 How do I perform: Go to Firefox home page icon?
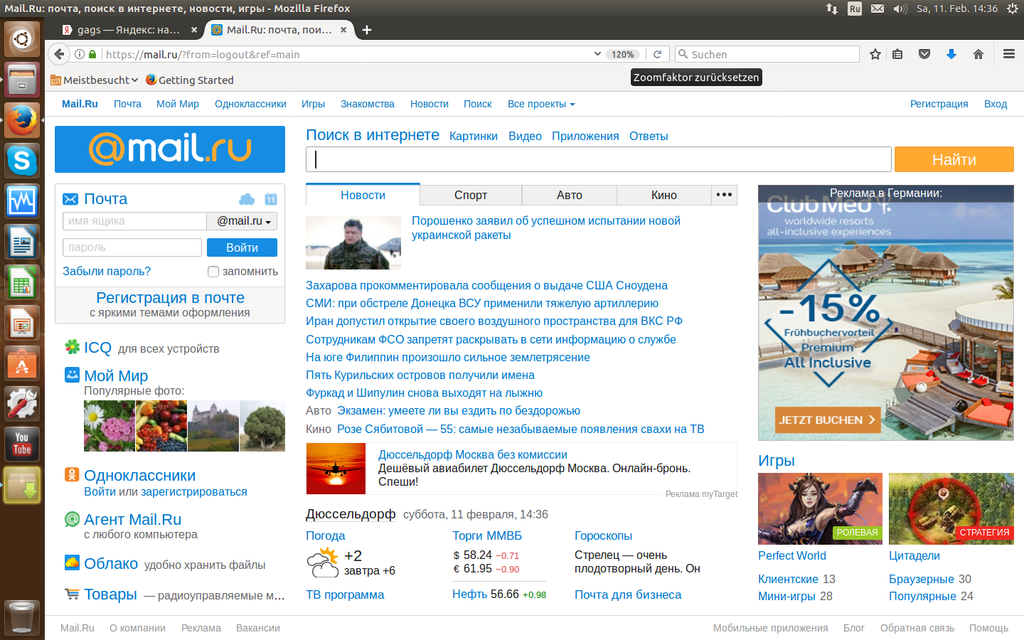978,54
